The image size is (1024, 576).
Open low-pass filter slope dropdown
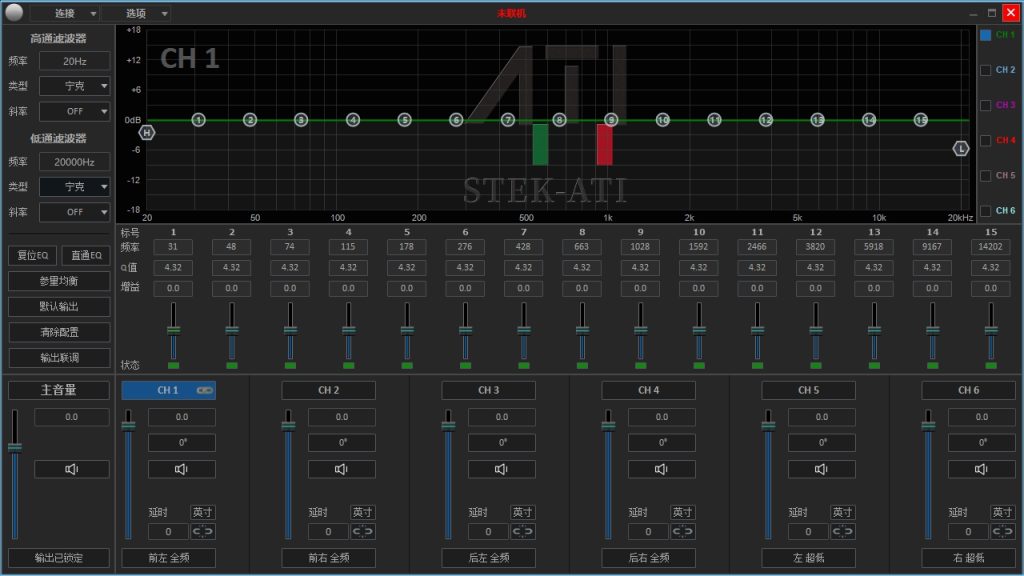tap(74, 212)
